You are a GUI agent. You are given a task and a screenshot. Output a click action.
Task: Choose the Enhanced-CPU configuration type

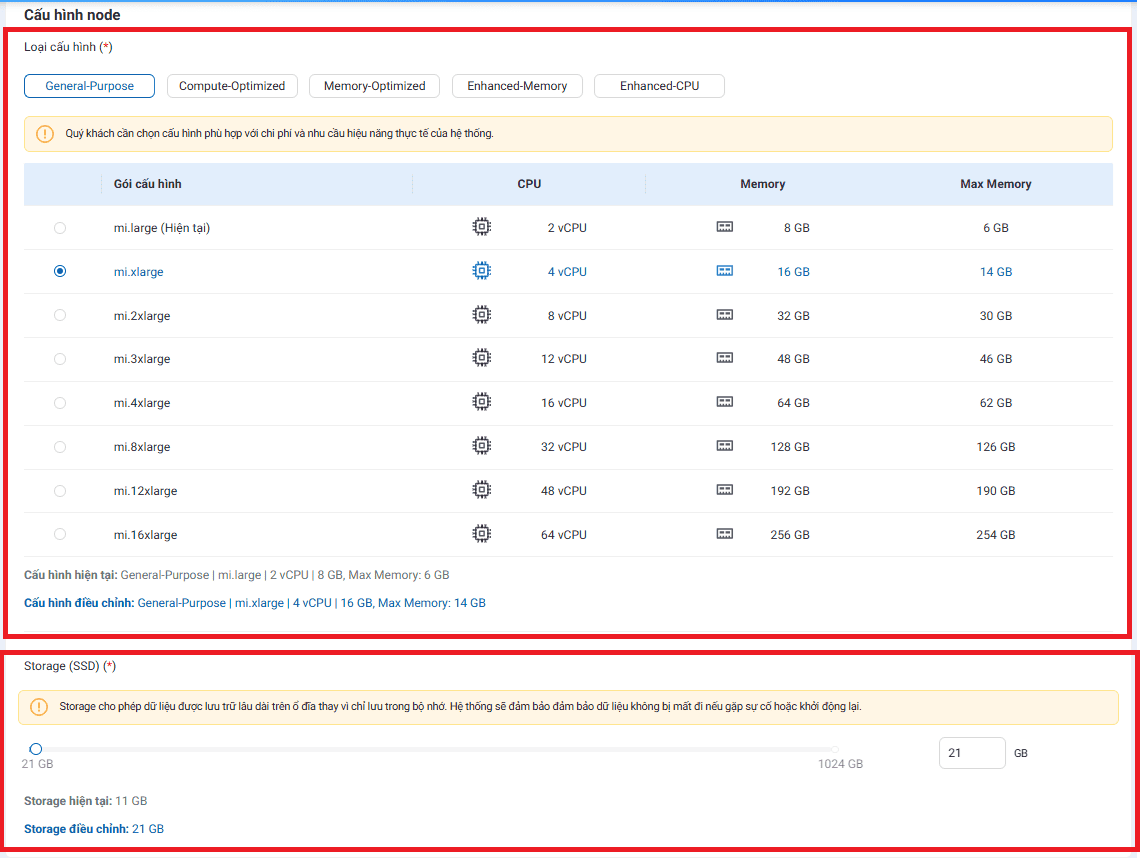tap(659, 86)
